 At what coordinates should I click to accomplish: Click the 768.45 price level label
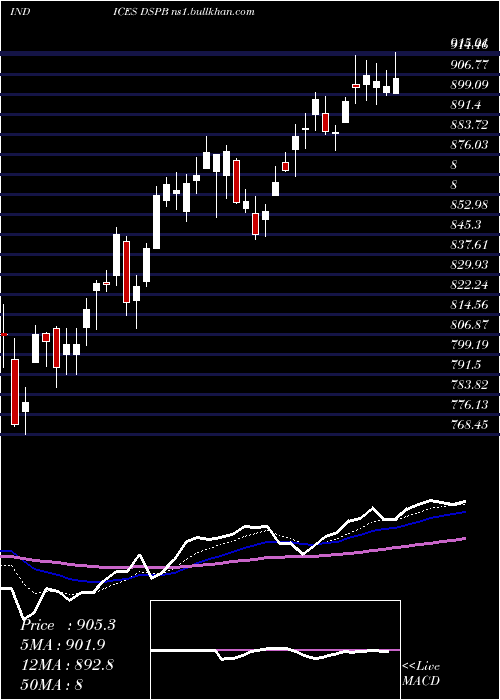point(469,424)
